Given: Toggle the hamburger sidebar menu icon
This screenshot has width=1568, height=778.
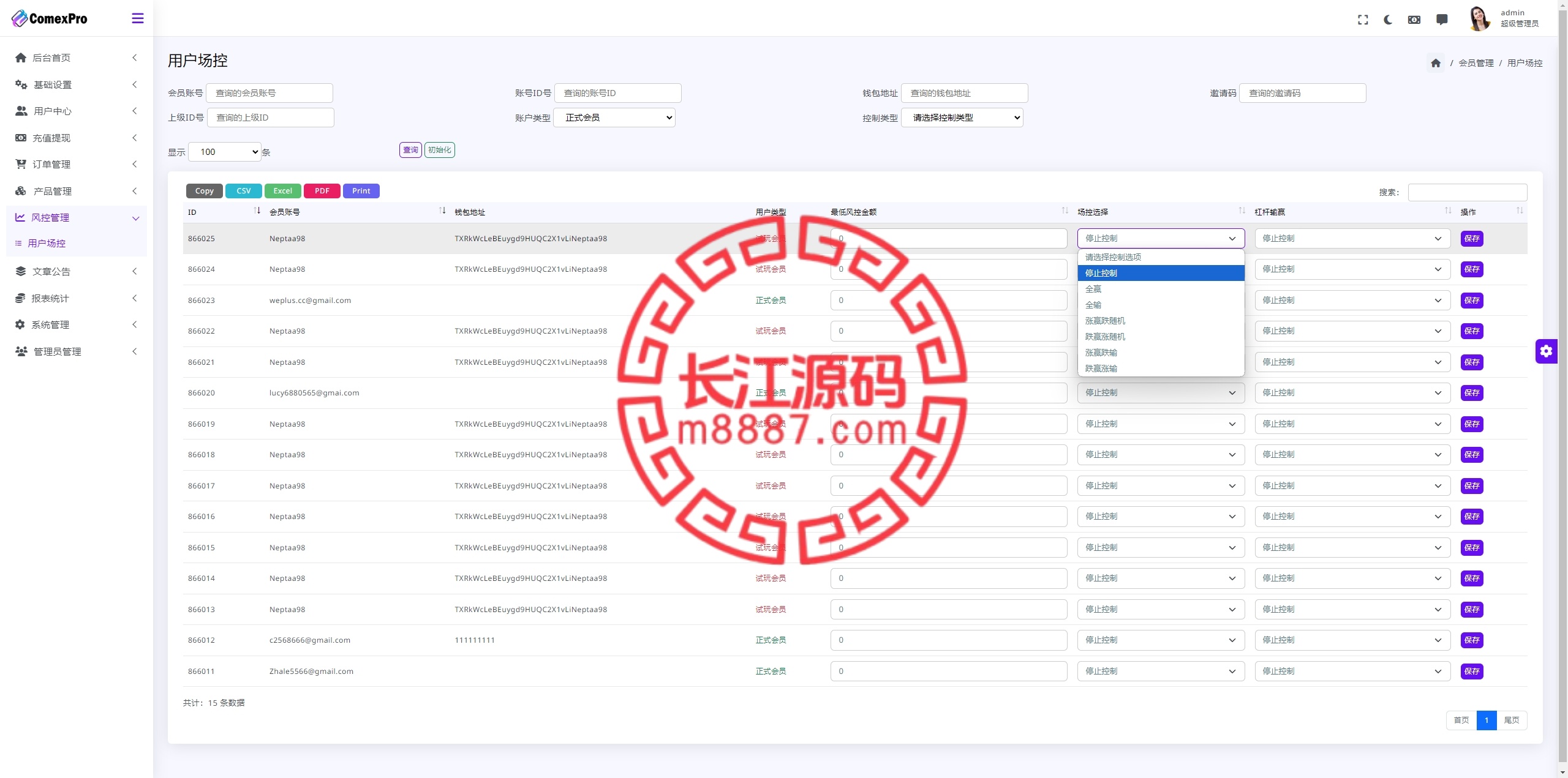Looking at the screenshot, I should [138, 18].
